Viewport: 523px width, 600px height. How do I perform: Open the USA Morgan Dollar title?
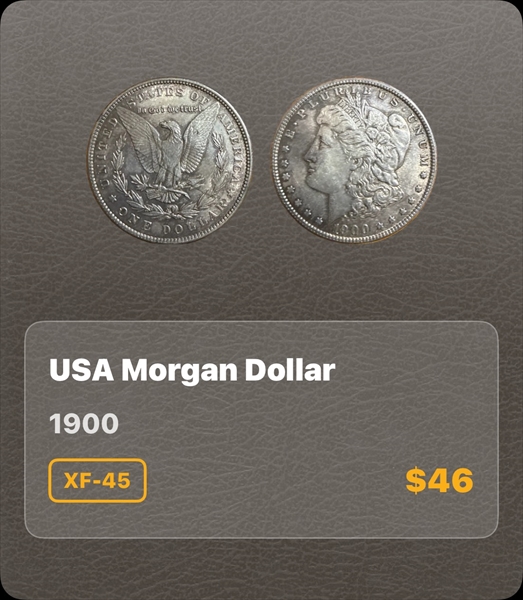[192, 370]
